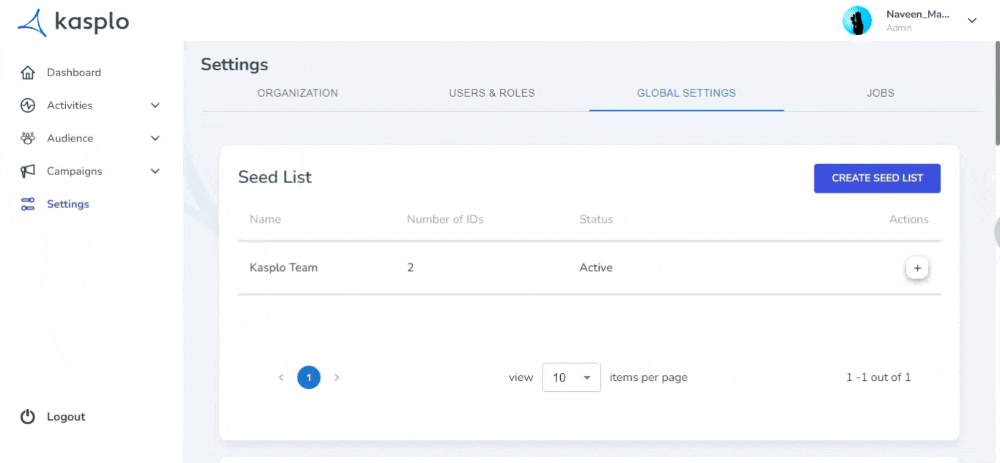The width and height of the screenshot is (1000, 463).
Task: Open Settings in the sidebar
Action: 68,204
